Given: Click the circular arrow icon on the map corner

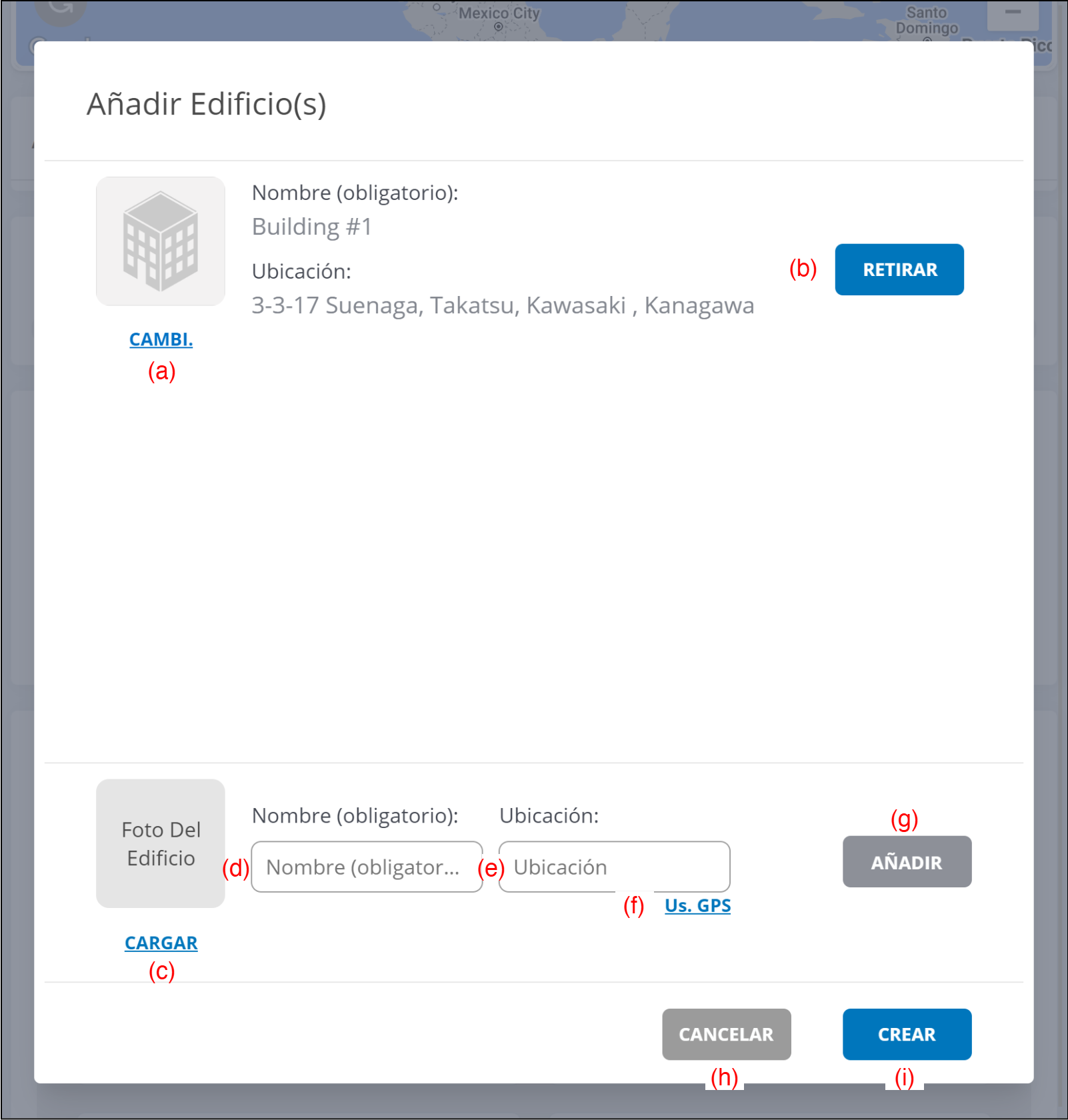Looking at the screenshot, I should (x=60, y=8).
